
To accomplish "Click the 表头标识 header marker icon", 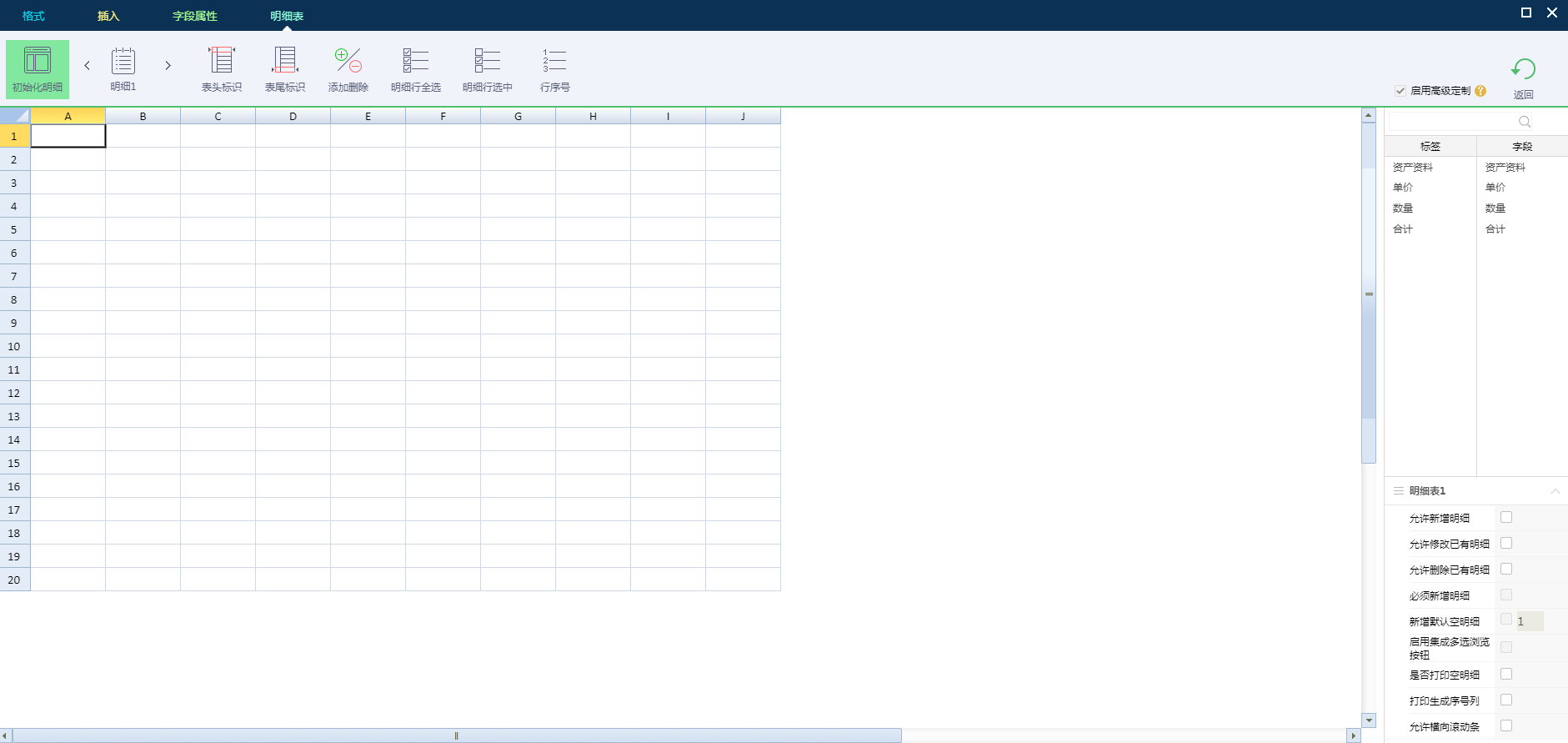I will (222, 62).
